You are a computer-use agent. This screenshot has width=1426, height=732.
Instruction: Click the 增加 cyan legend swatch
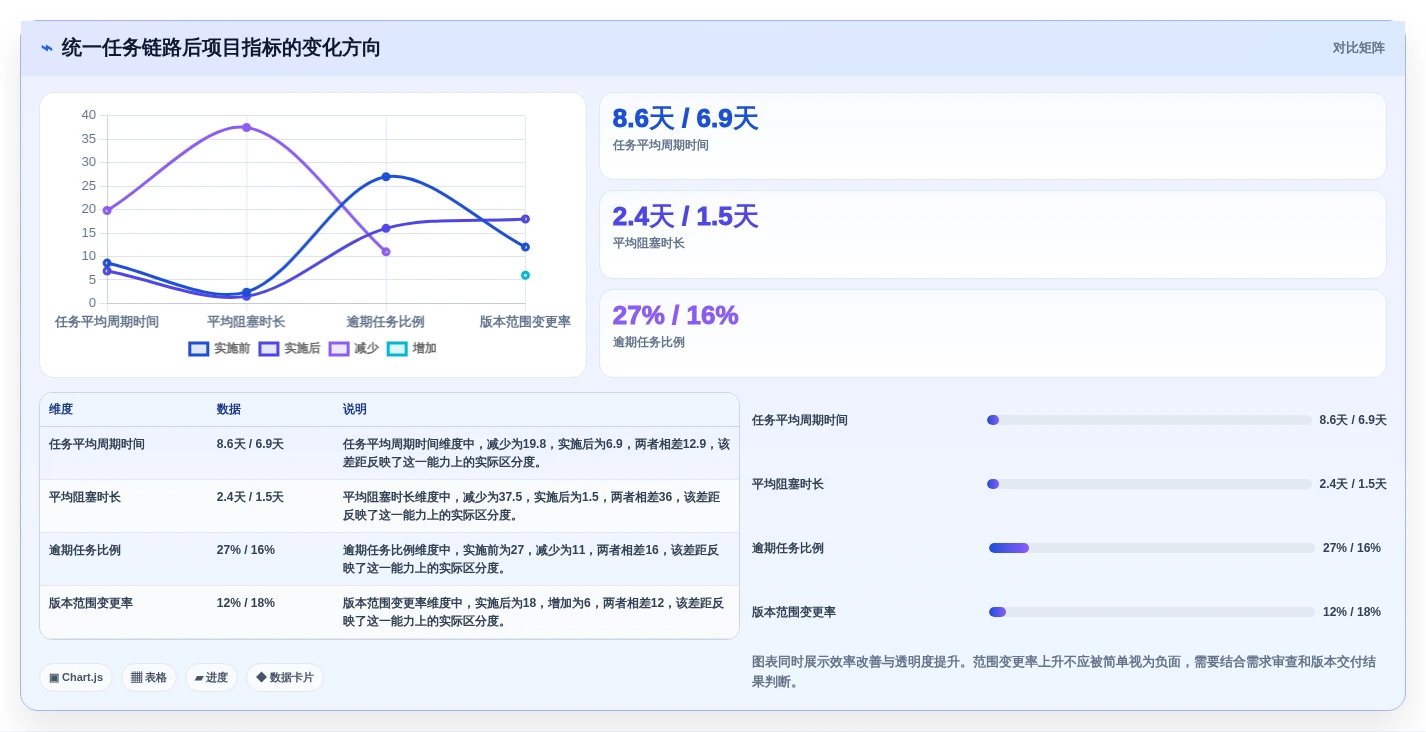point(397,349)
